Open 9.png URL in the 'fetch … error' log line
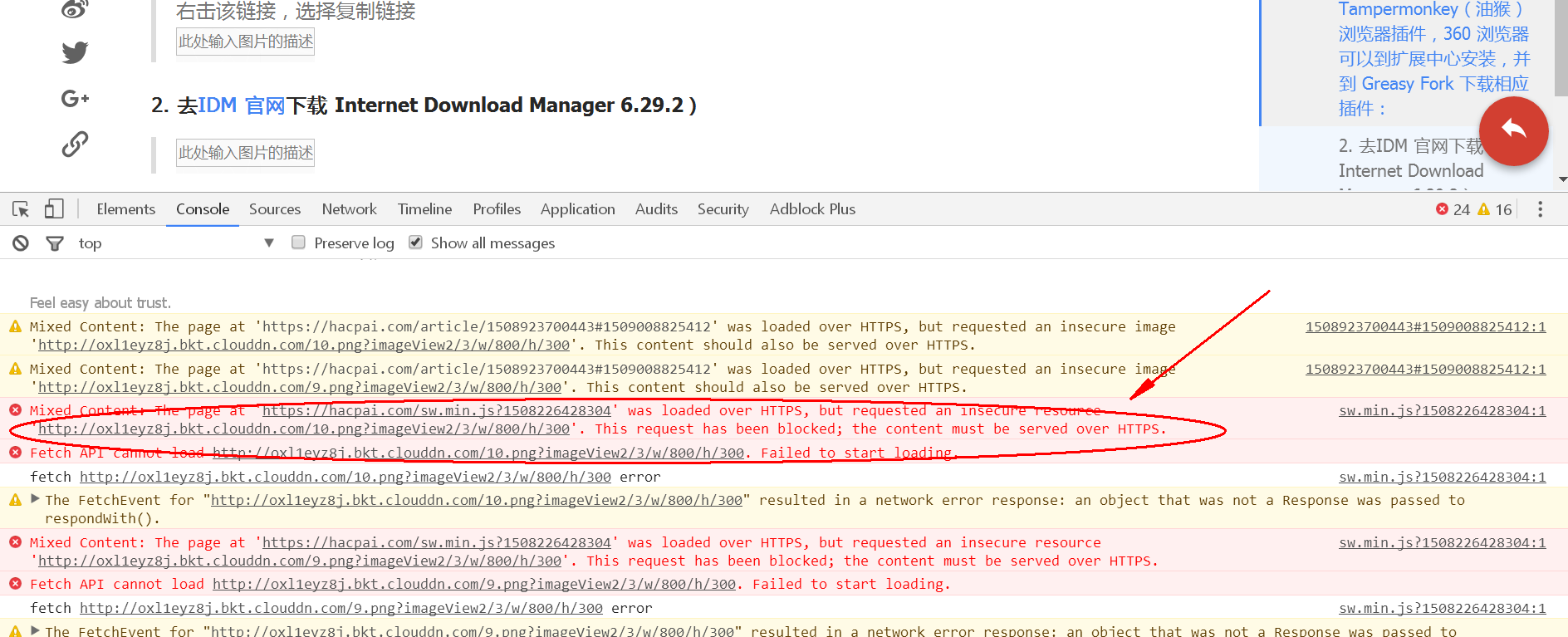1568x637 pixels. click(x=341, y=609)
